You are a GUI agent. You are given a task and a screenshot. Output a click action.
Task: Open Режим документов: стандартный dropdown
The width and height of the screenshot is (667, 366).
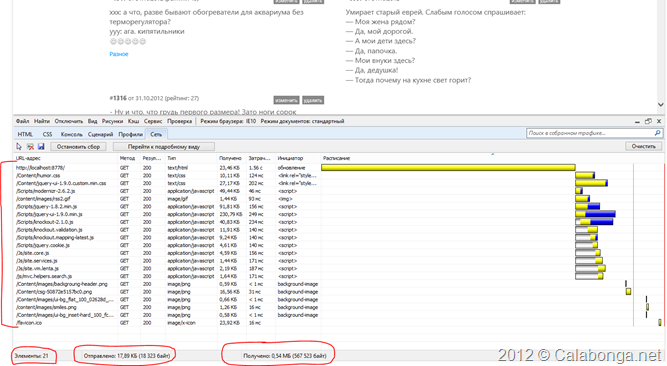pyautogui.click(x=302, y=121)
